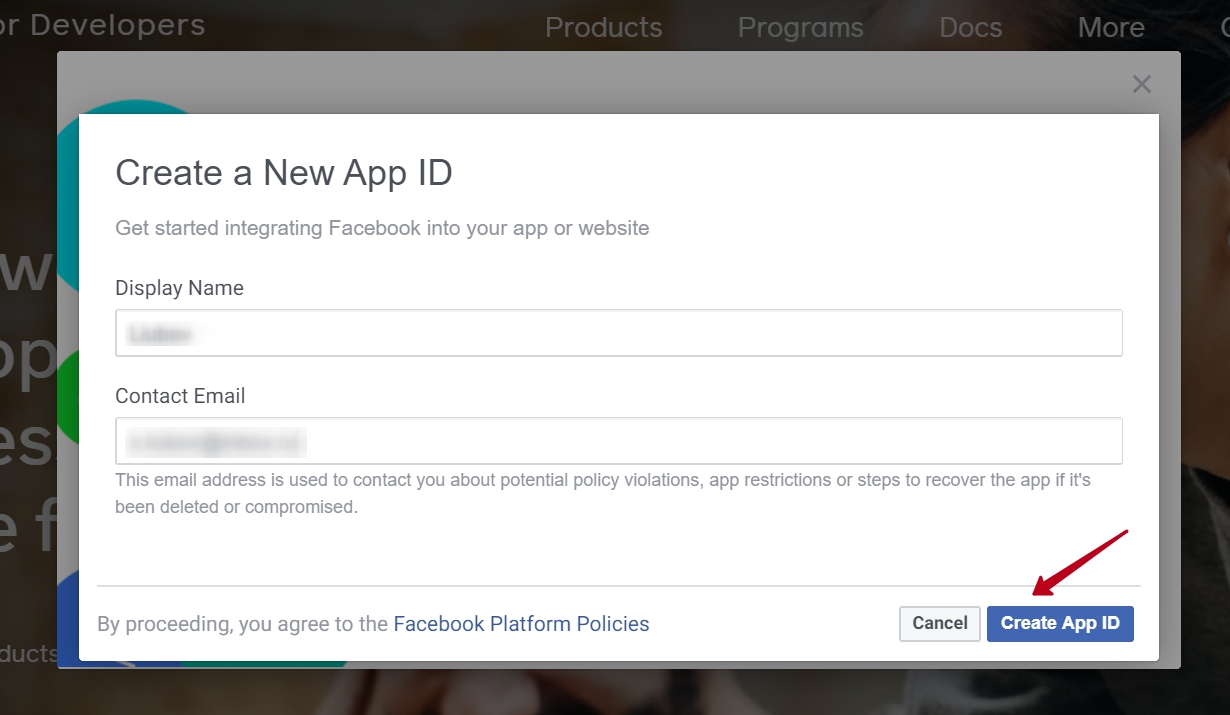The width and height of the screenshot is (1230, 715).
Task: Click the red arrow pointing to Create App ID
Action: tap(1080, 562)
